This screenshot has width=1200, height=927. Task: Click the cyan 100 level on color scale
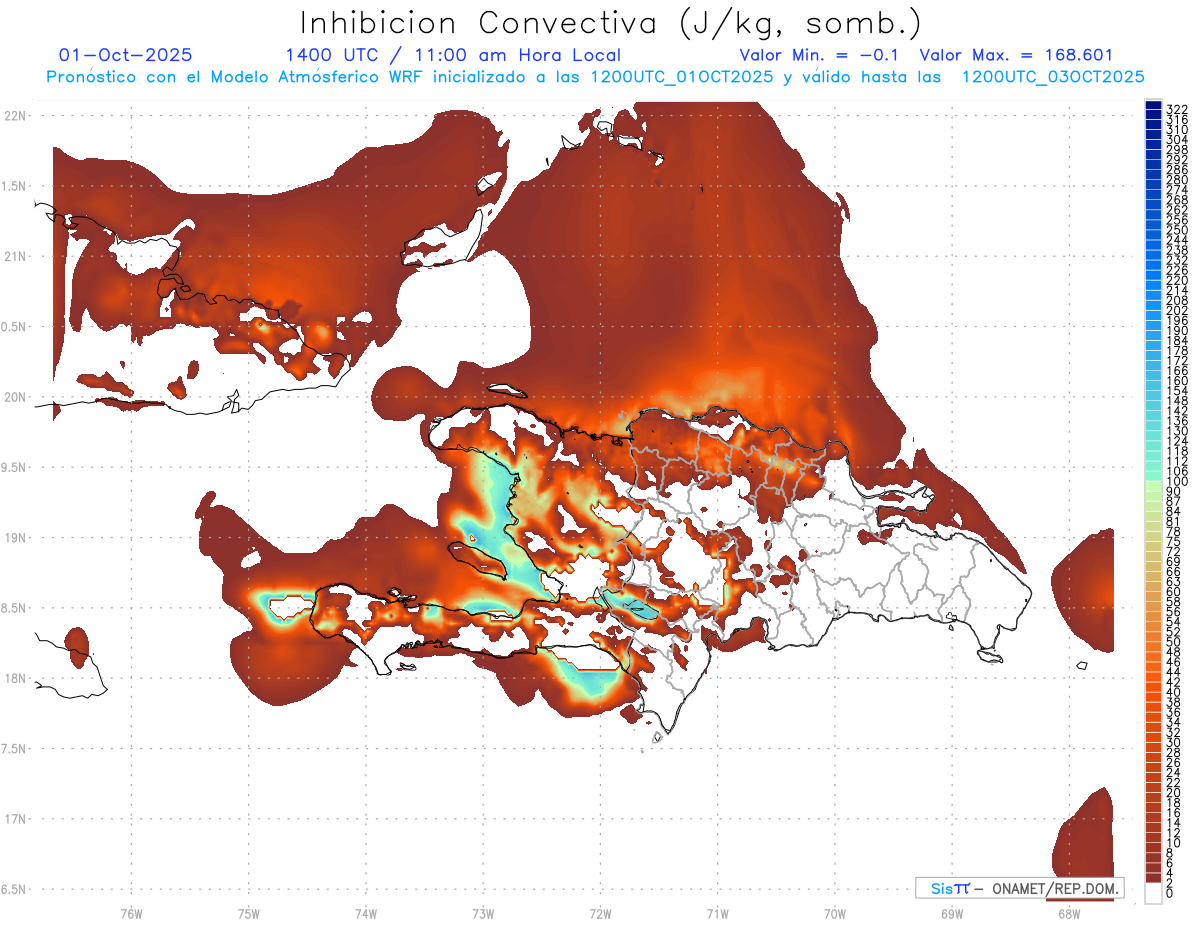coord(1153,477)
